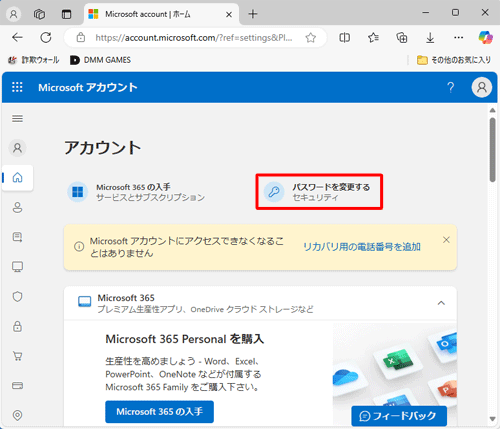Viewport: 500px width, 429px height.
Task: Select the Home sidebar item
Action: 18,178
